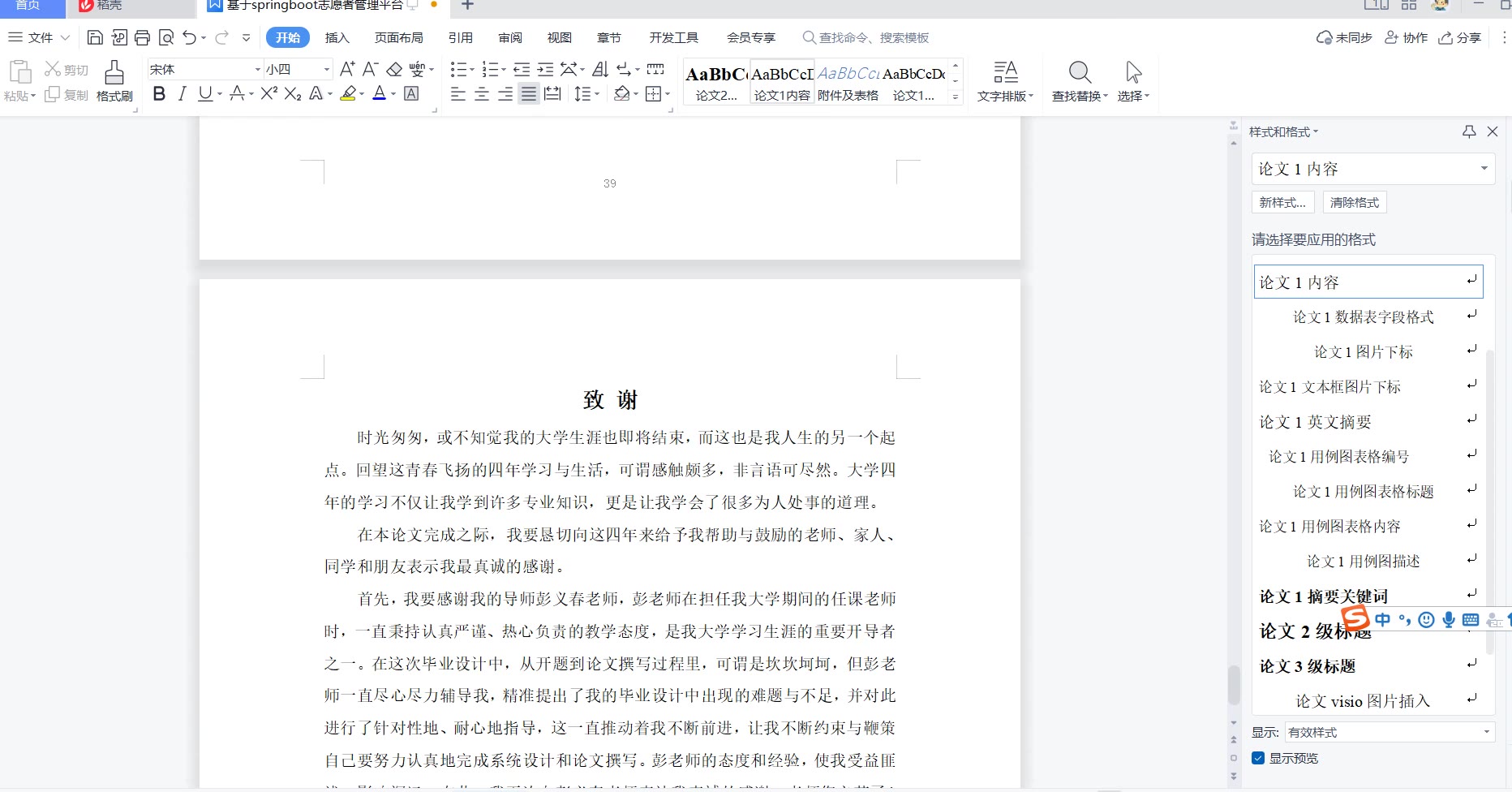
Task: Switch to the 开发工具 tab
Action: point(673,37)
